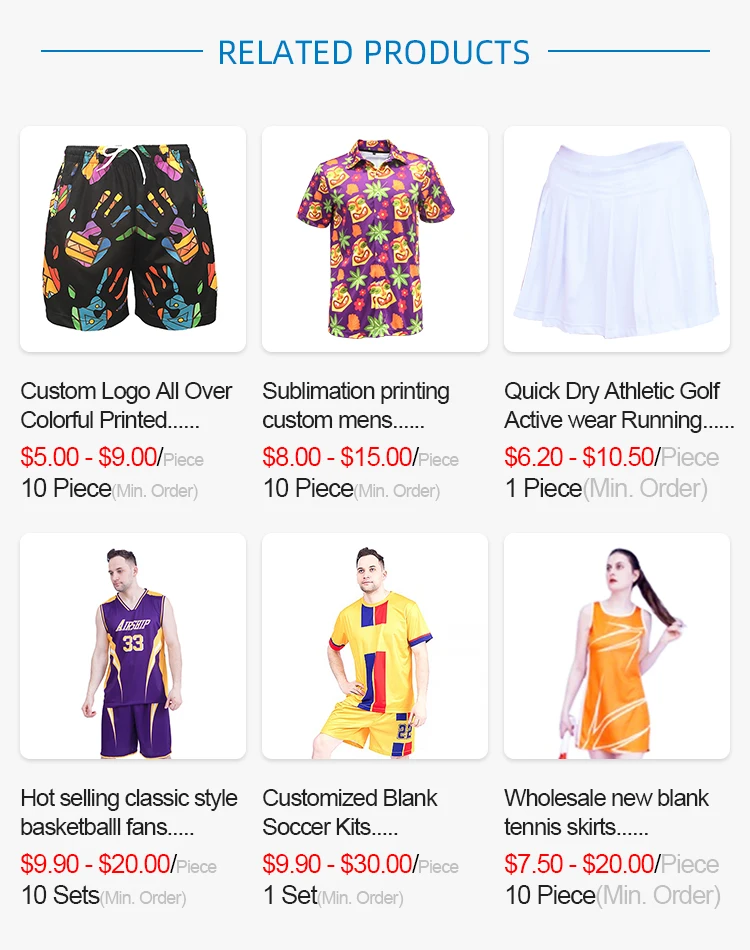Open the orange tennis dress image
The image size is (750, 950).
pos(617,646)
